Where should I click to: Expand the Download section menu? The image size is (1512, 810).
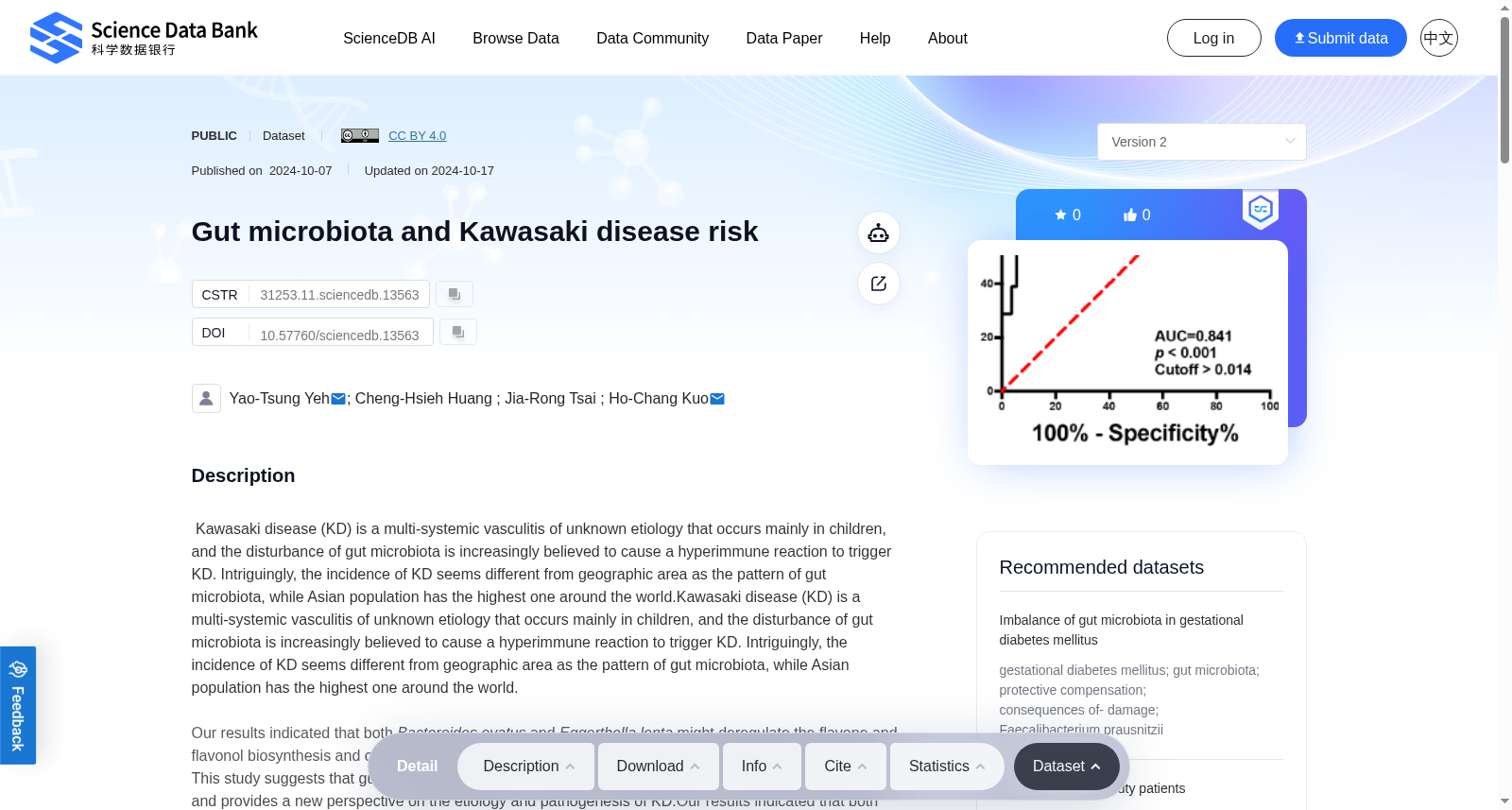pyautogui.click(x=659, y=767)
